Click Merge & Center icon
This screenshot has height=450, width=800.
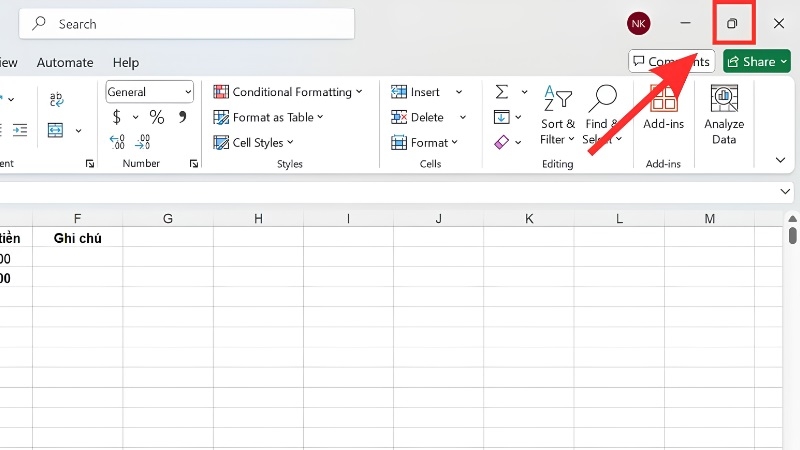pos(55,131)
